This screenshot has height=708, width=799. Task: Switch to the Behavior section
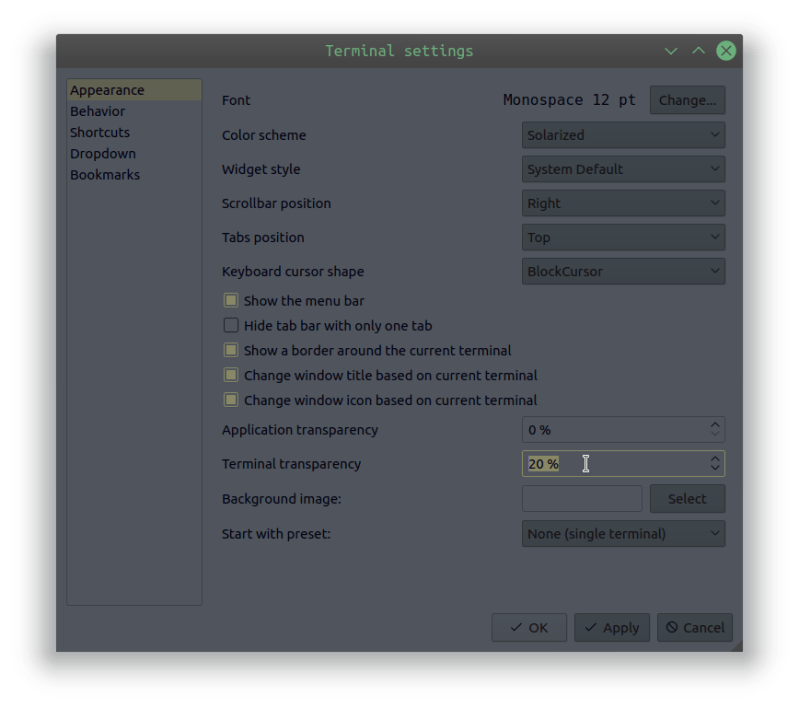click(134, 111)
